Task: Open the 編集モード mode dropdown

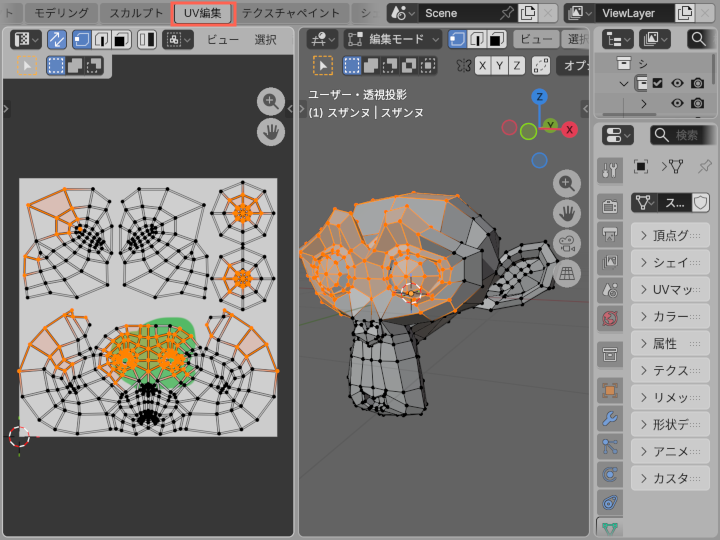Action: 392,40
